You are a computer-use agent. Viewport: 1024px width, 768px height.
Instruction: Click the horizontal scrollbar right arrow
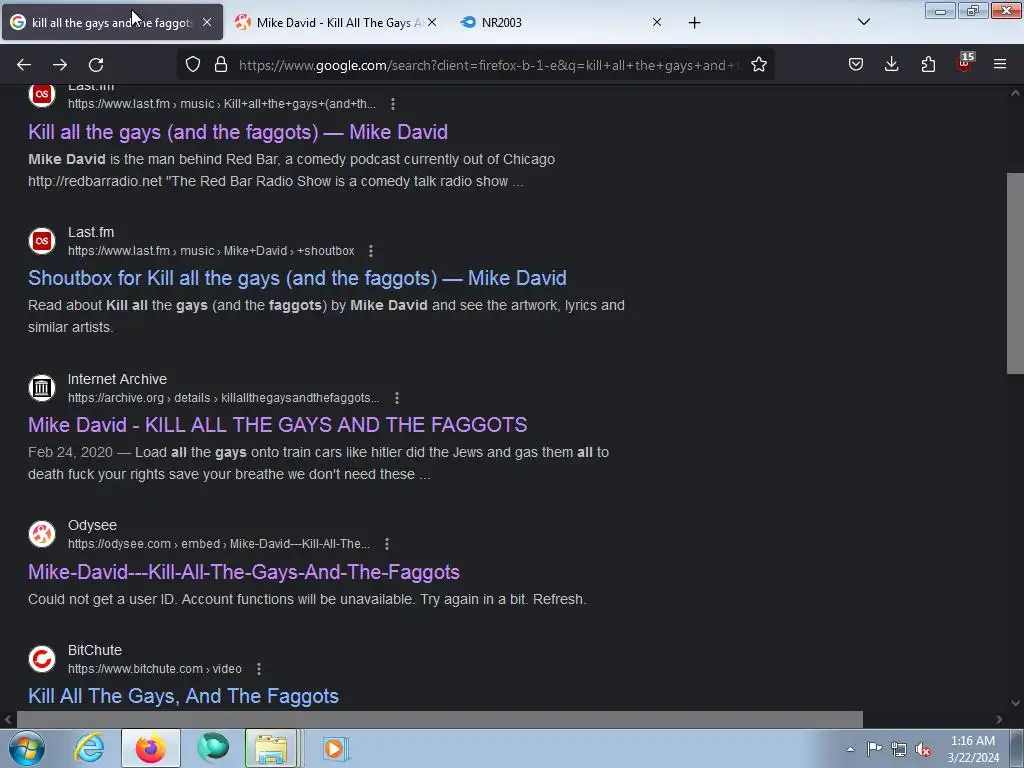(x=999, y=719)
